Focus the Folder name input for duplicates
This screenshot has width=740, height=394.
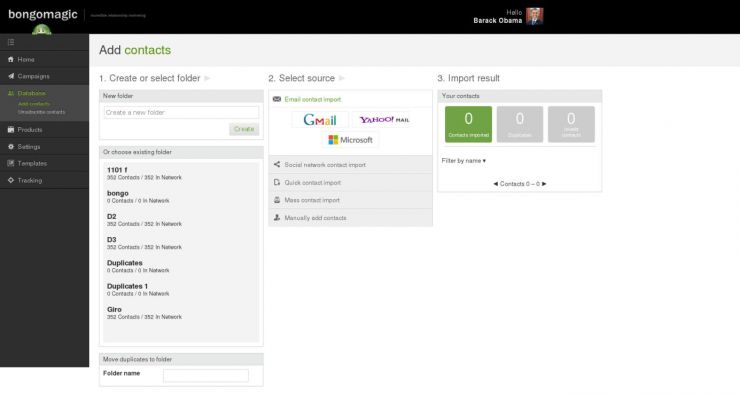click(x=206, y=376)
